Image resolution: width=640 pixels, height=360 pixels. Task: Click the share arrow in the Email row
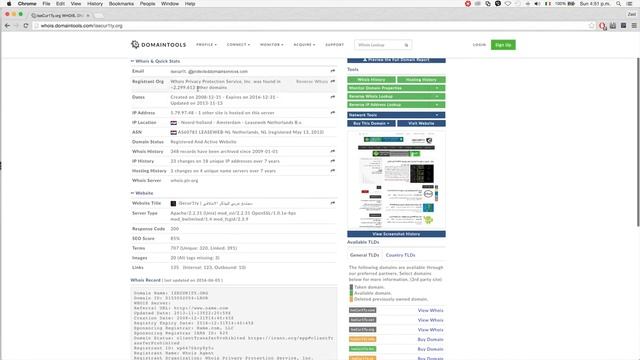click(333, 71)
